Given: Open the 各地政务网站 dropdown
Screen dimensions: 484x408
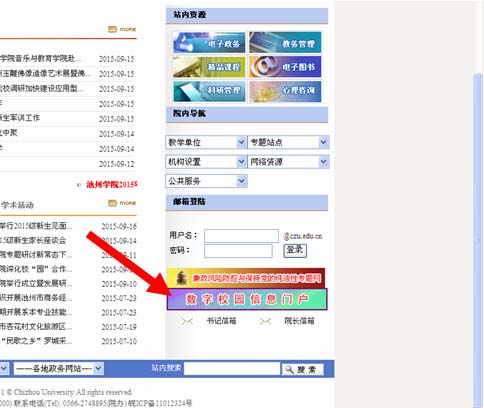Looking at the screenshot, I should coord(58,369).
